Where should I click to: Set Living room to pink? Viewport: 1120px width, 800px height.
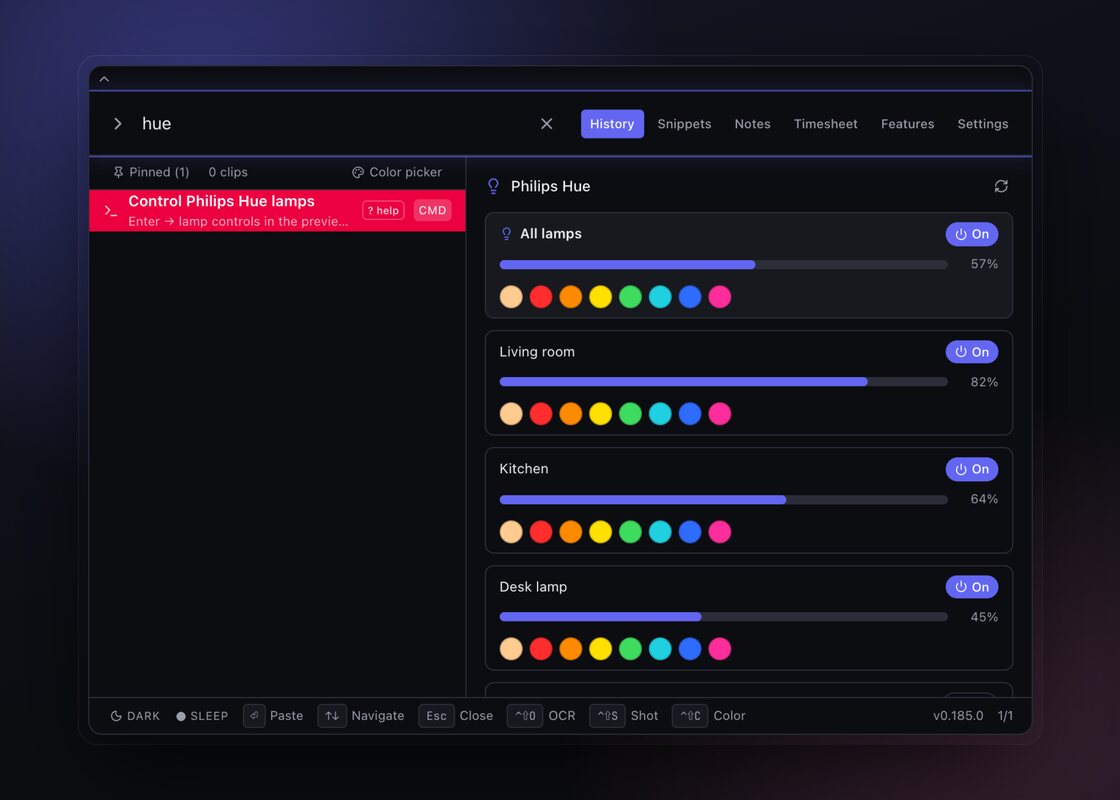(x=720, y=414)
